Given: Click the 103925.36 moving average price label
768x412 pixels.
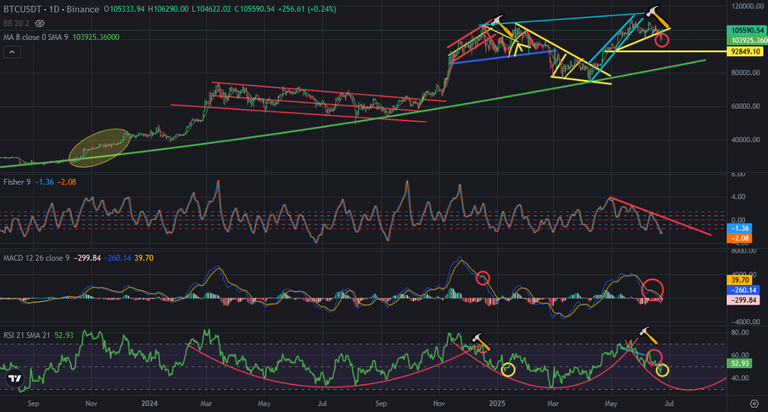Looking at the screenshot, I should 748,40.
